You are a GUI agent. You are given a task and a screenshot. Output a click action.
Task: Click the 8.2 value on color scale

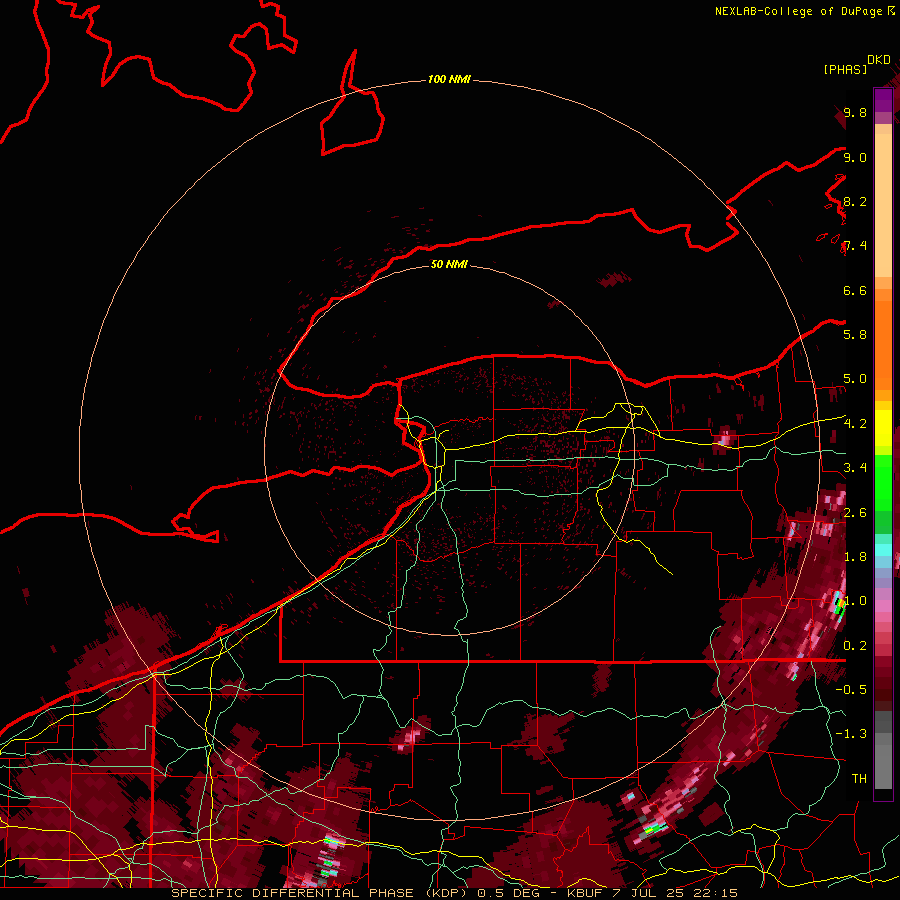point(855,202)
